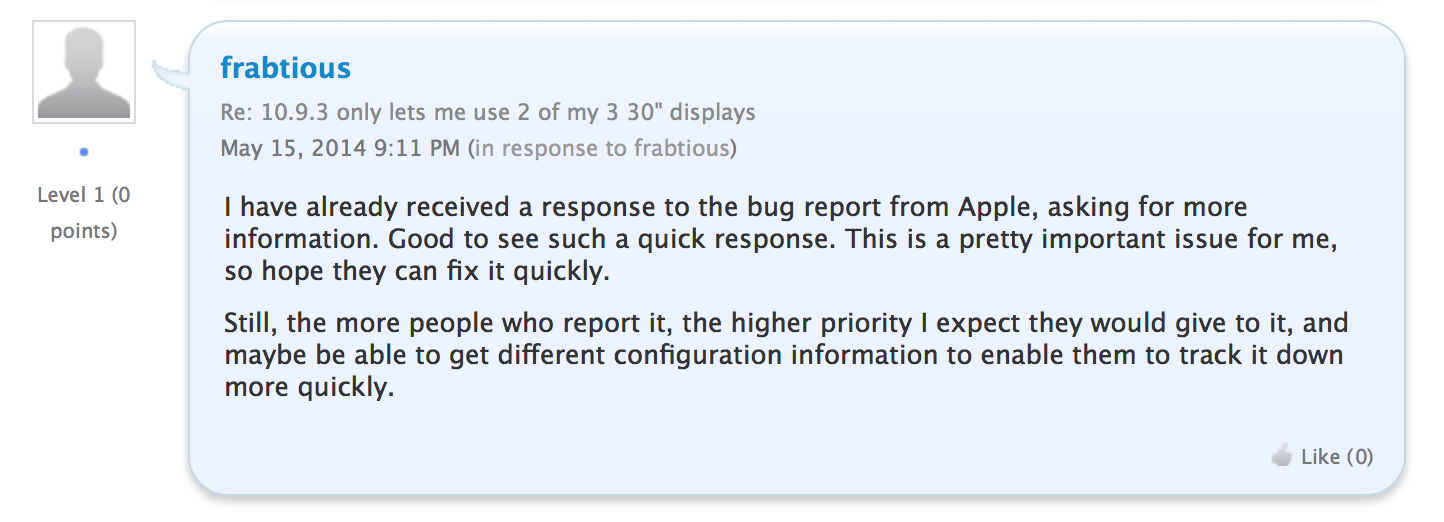
Task: Click the grey user avatar silhouette
Action: (84, 72)
